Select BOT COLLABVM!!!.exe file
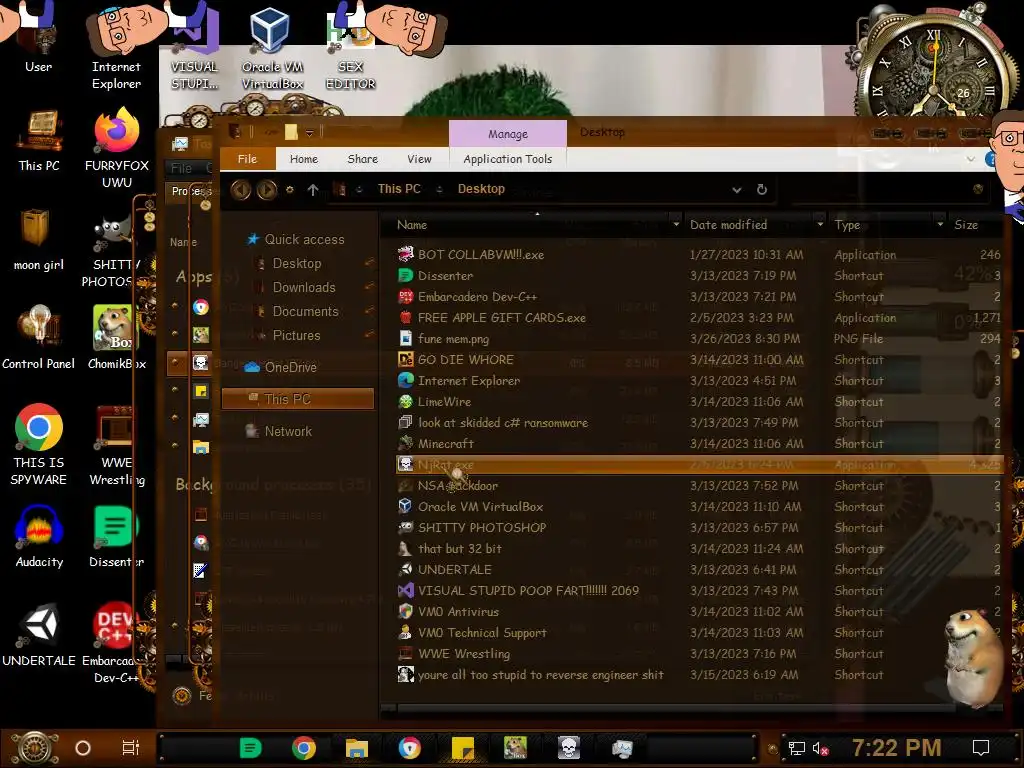1024x768 pixels. [697, 255]
